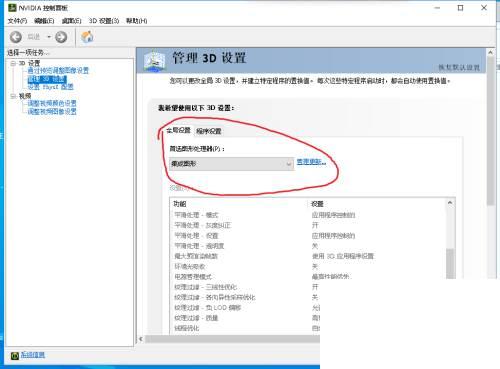Select the 平滑处理 - 模式 row
The image size is (500, 369).
(x=308, y=215)
